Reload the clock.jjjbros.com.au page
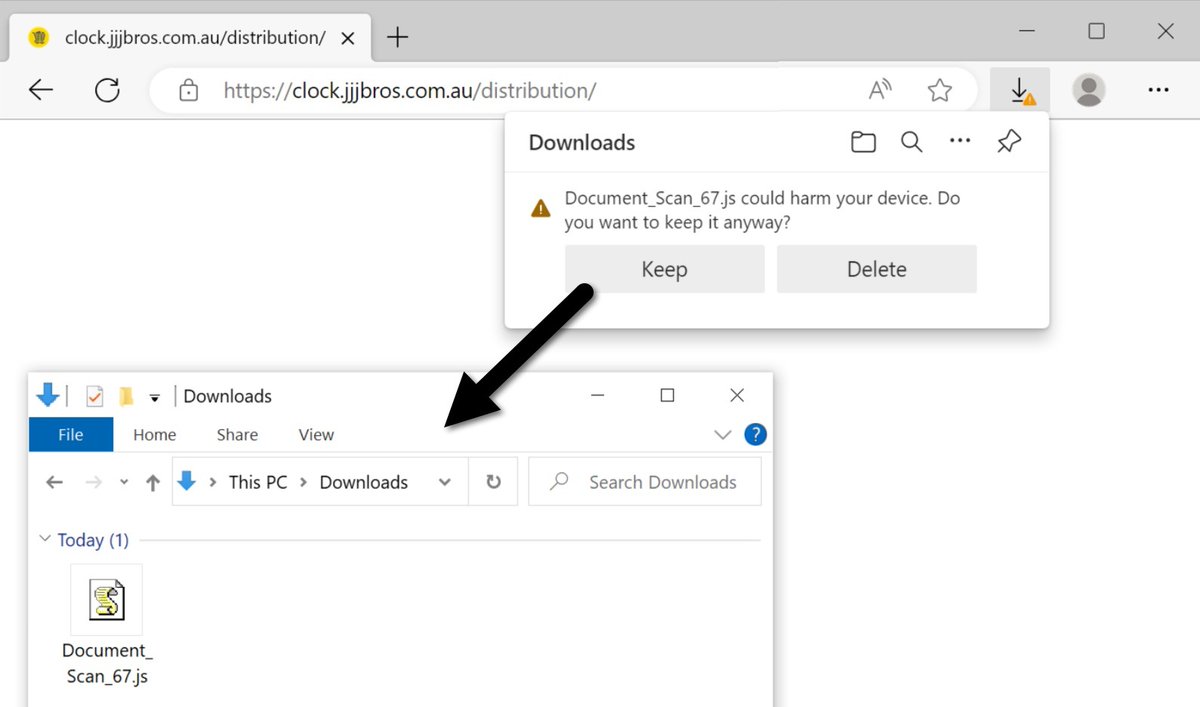This screenshot has width=1200, height=707. pyautogui.click(x=107, y=89)
